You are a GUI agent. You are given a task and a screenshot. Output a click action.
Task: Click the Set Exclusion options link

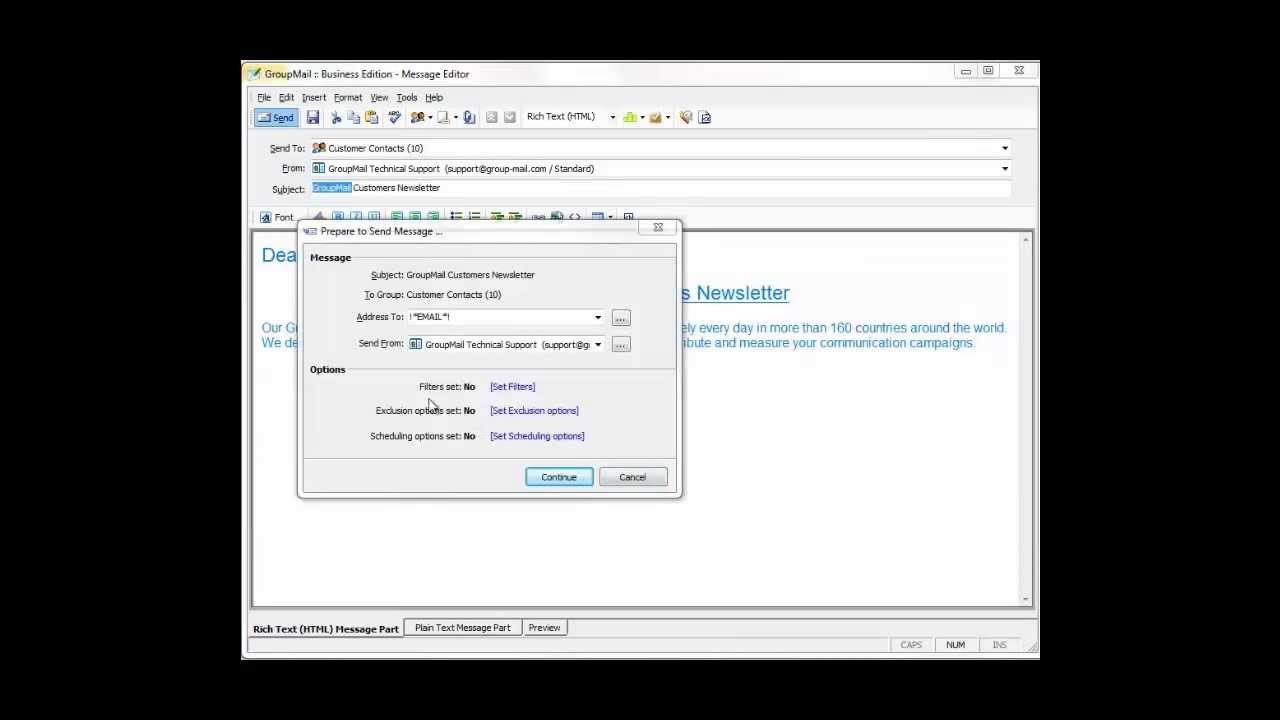click(534, 410)
